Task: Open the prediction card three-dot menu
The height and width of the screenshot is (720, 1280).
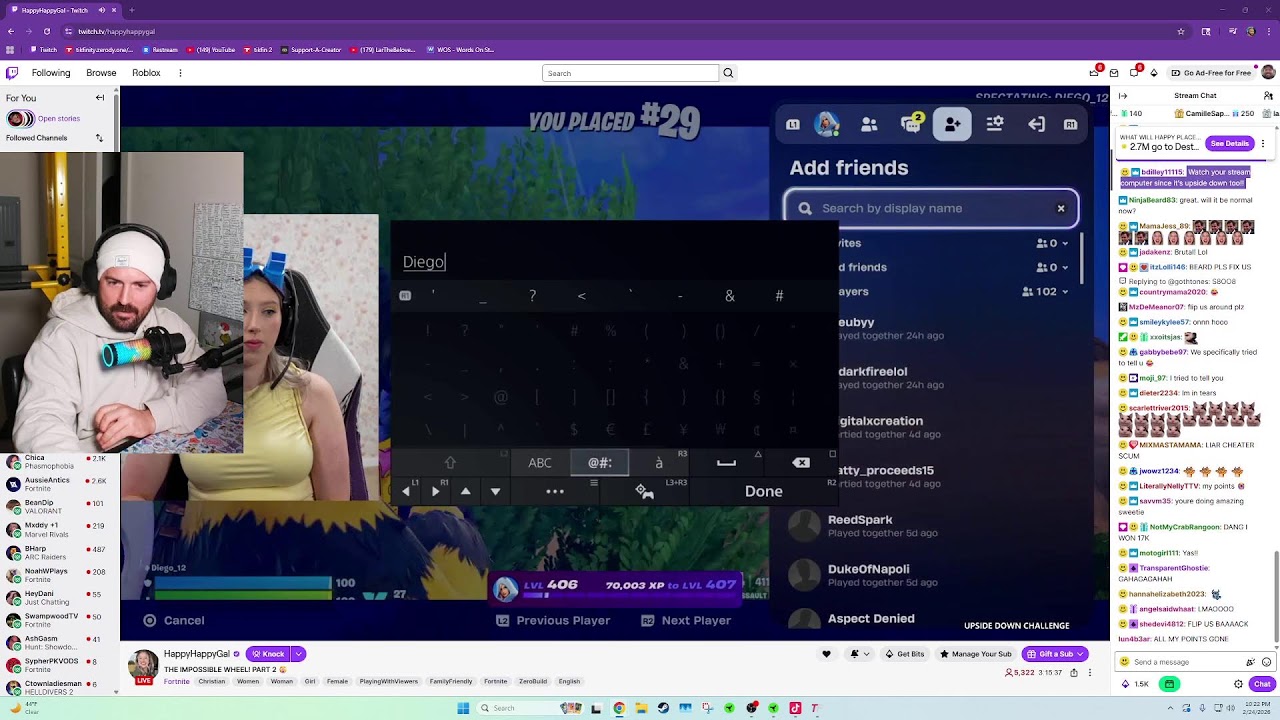Action: [1264, 143]
